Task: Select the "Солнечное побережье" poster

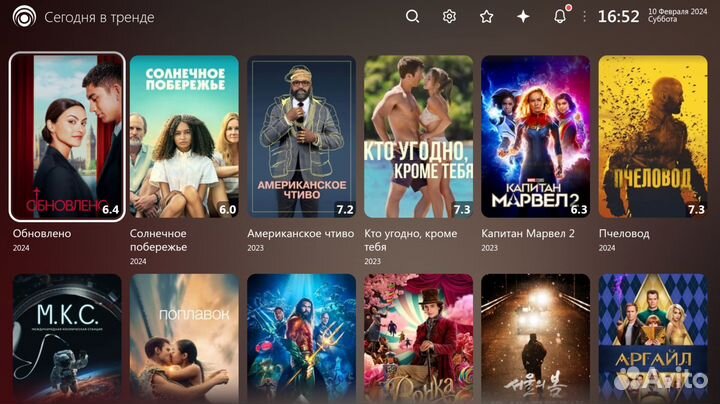Action: [x=184, y=136]
